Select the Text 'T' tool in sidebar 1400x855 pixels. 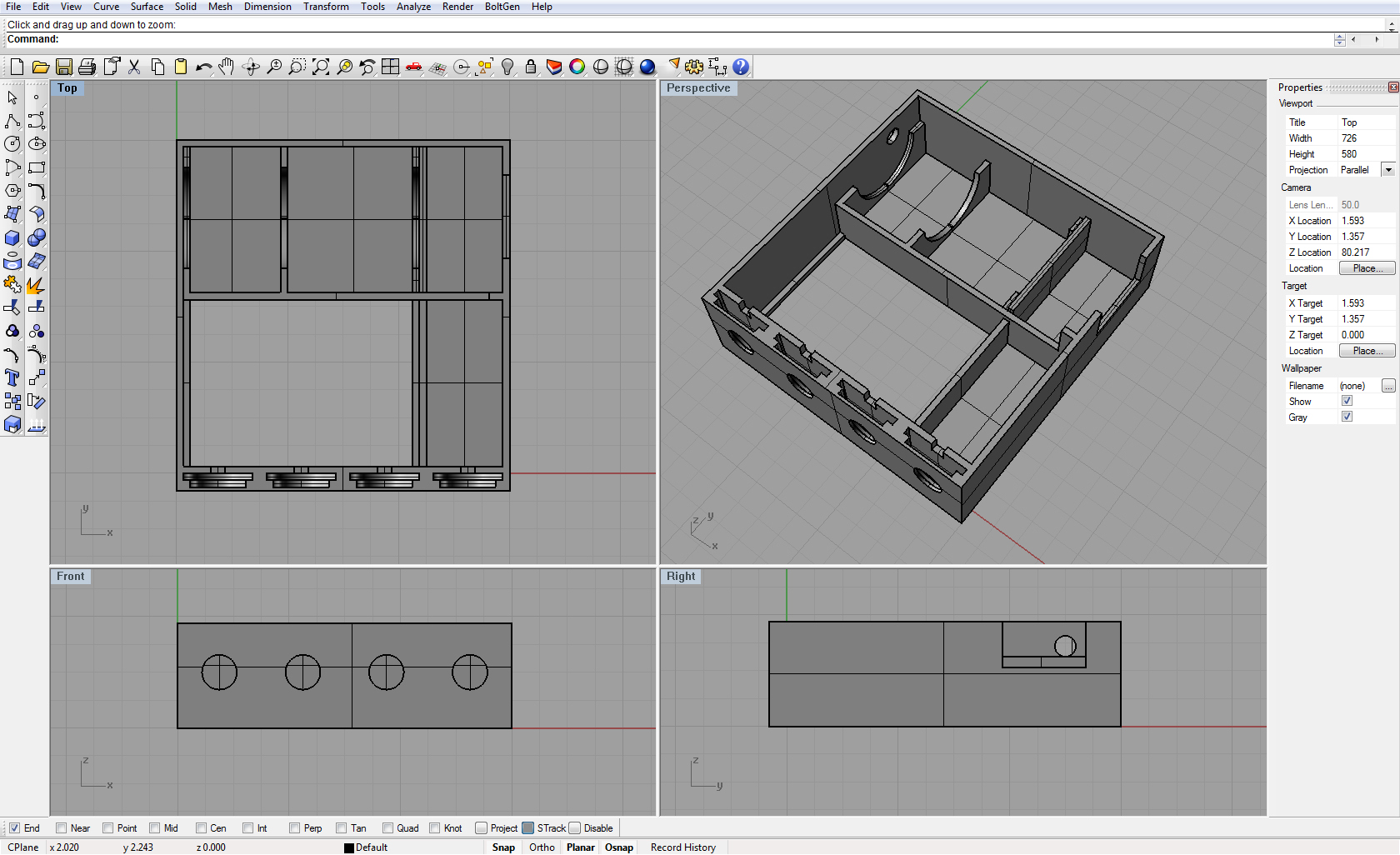12,378
